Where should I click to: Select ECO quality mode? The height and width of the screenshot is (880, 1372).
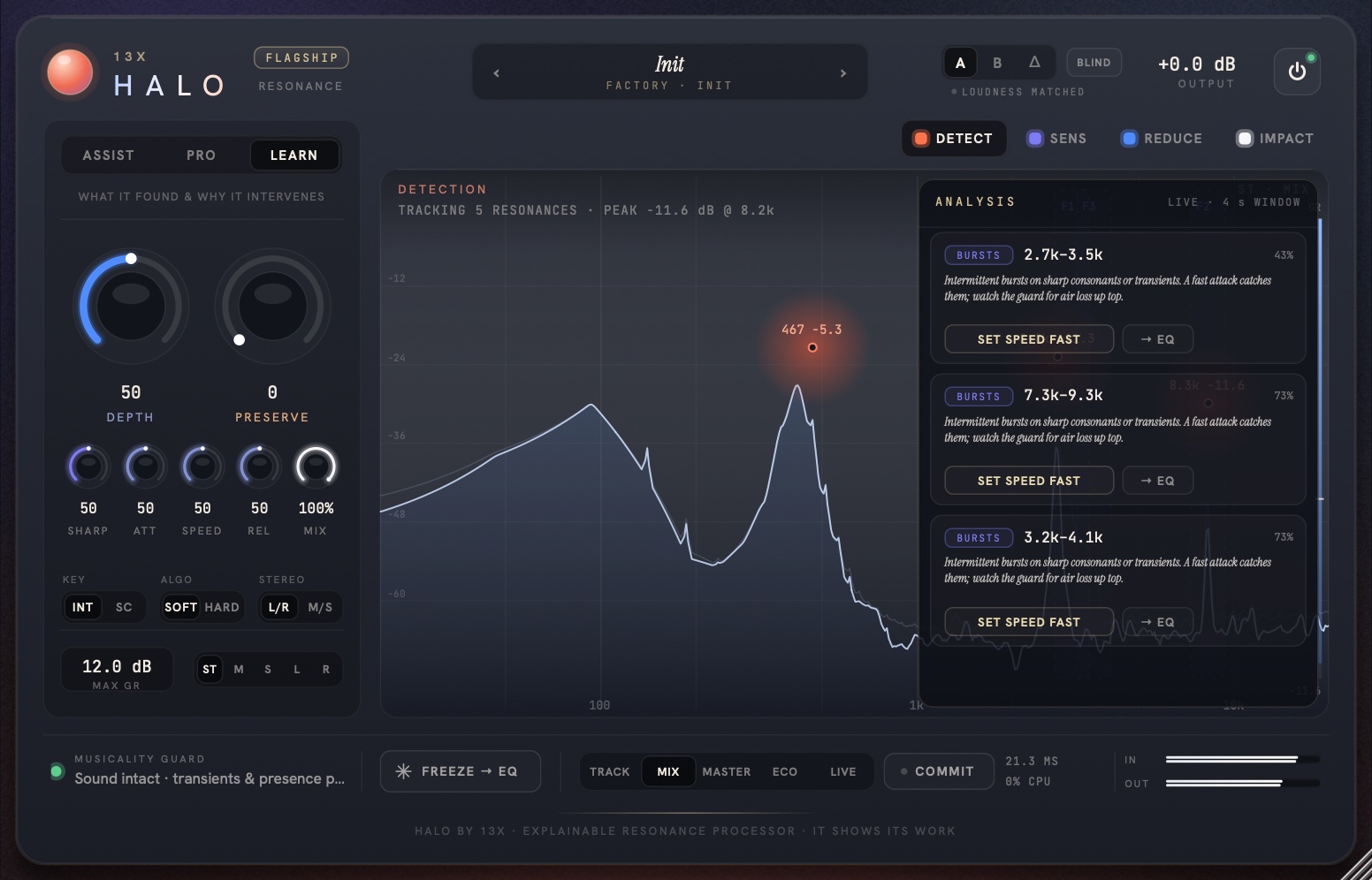pyautogui.click(x=785, y=771)
